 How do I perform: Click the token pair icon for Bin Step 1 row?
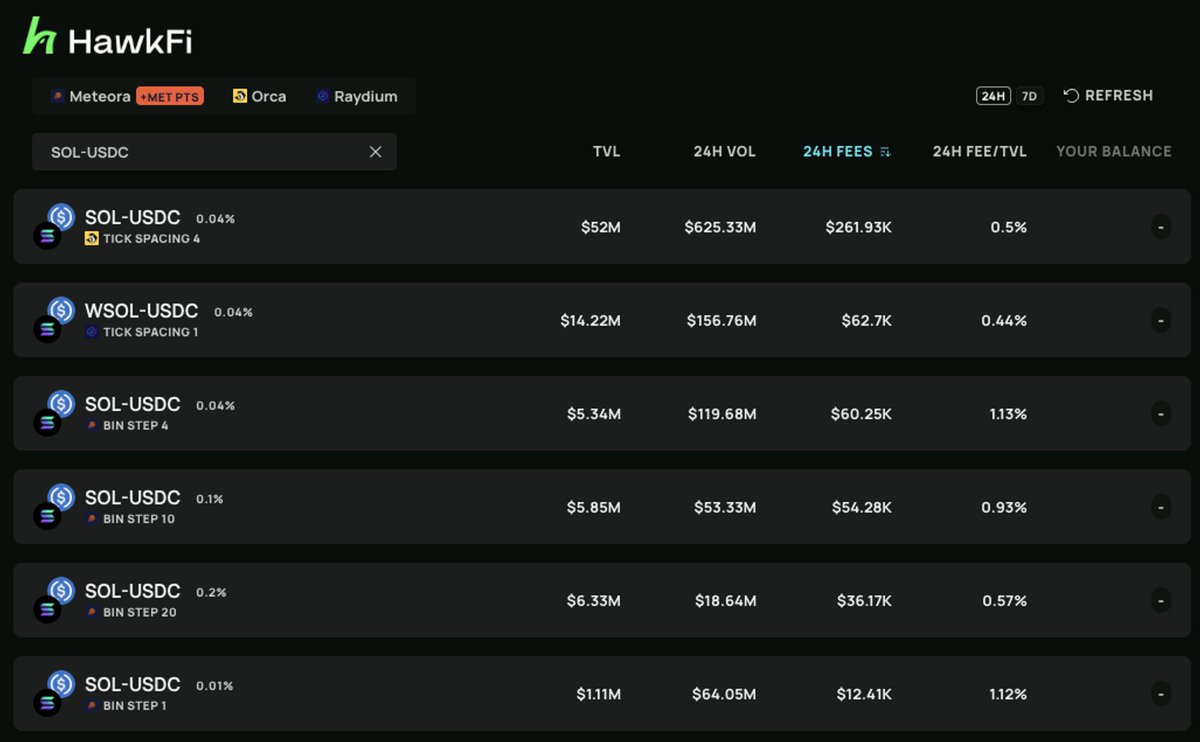click(54, 693)
